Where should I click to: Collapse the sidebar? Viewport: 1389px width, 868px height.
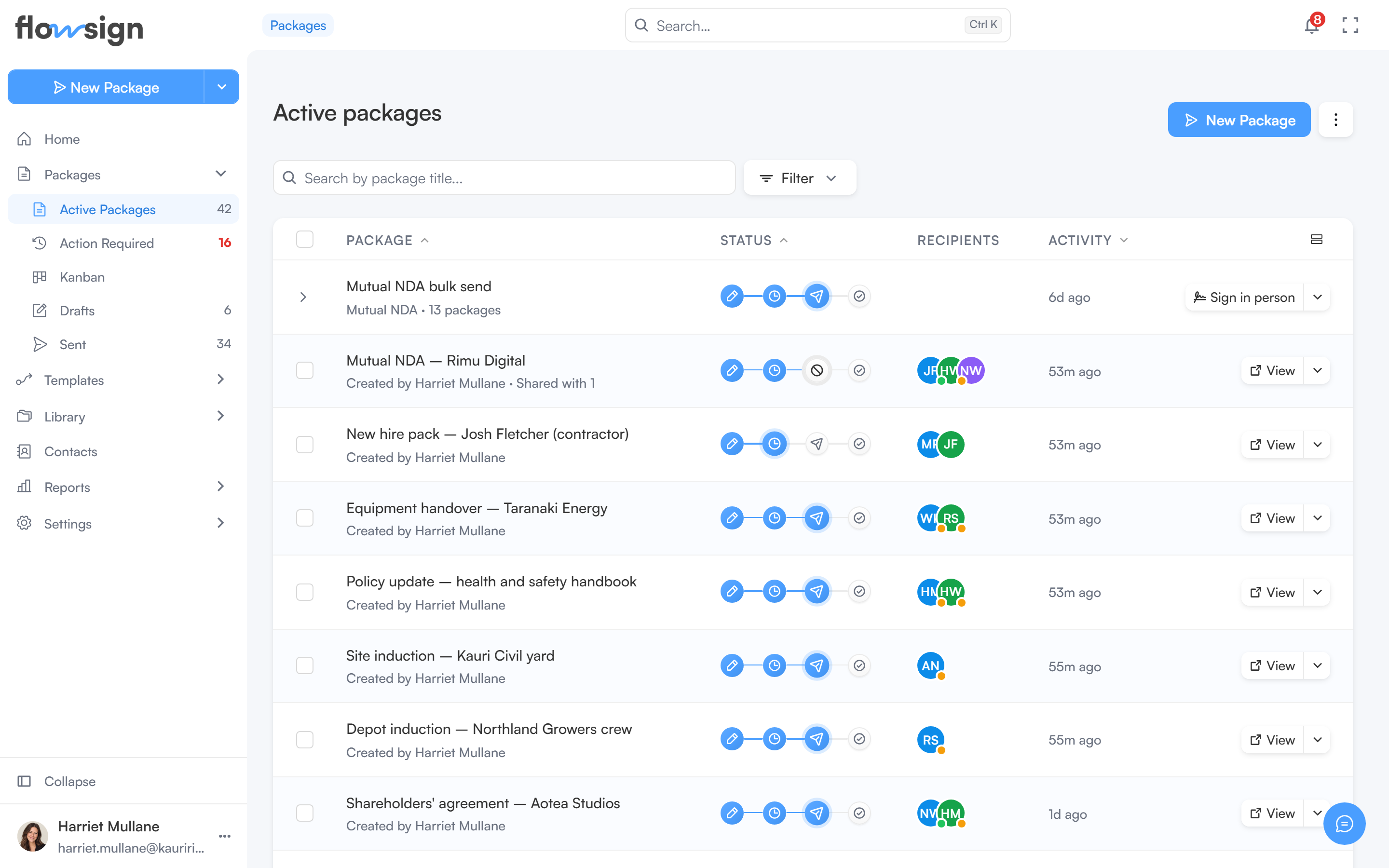click(x=123, y=781)
